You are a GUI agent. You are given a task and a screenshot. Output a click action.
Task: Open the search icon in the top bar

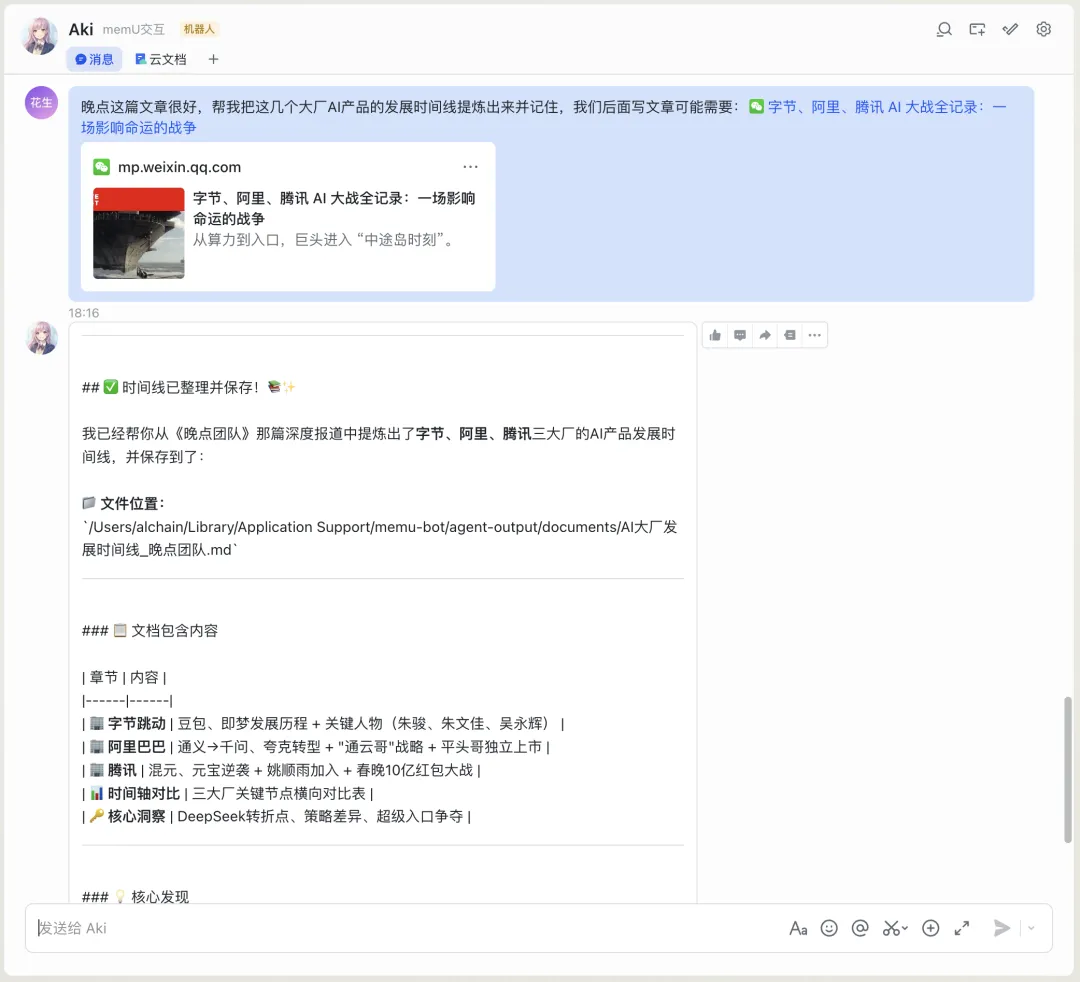tap(944, 30)
